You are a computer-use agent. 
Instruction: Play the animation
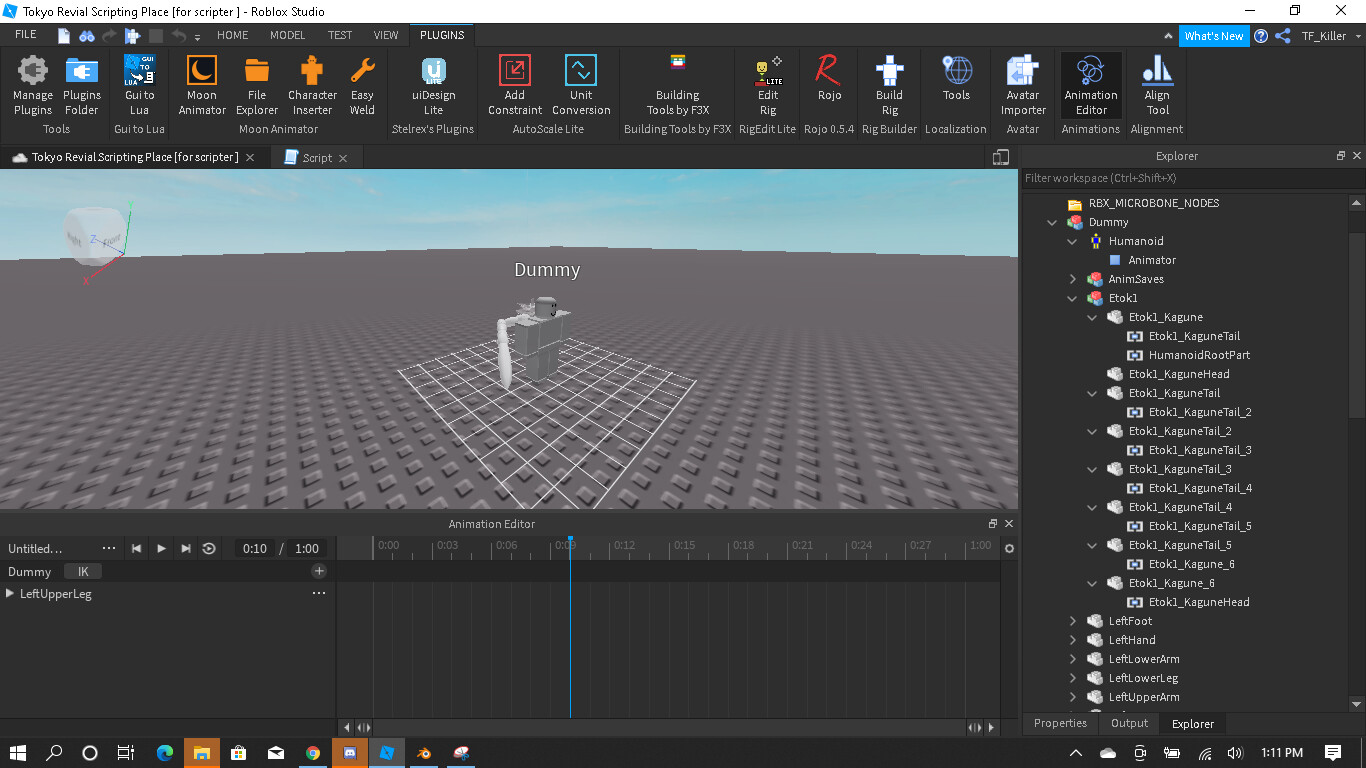(161, 548)
